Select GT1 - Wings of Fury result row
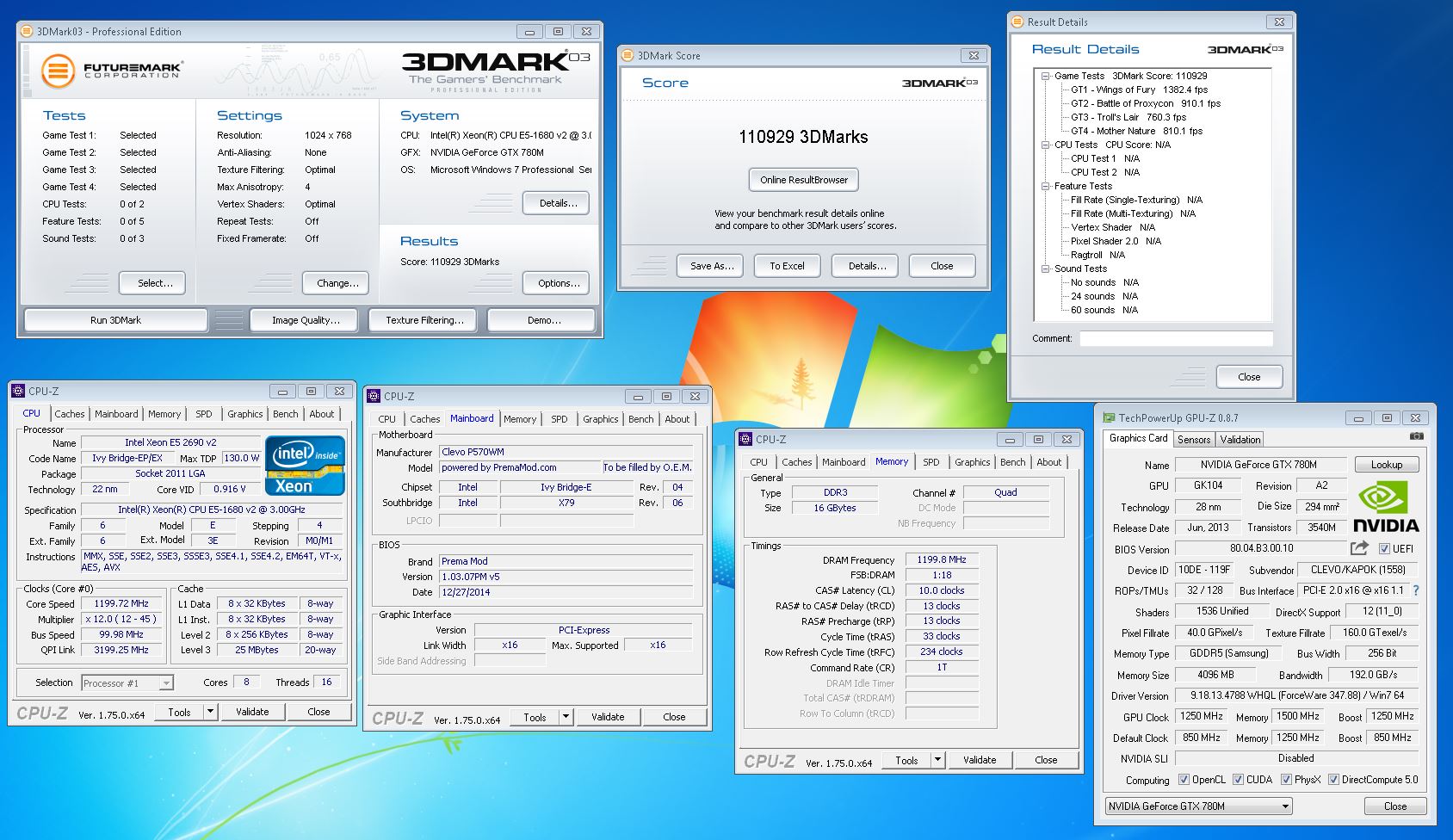 [x=1139, y=90]
